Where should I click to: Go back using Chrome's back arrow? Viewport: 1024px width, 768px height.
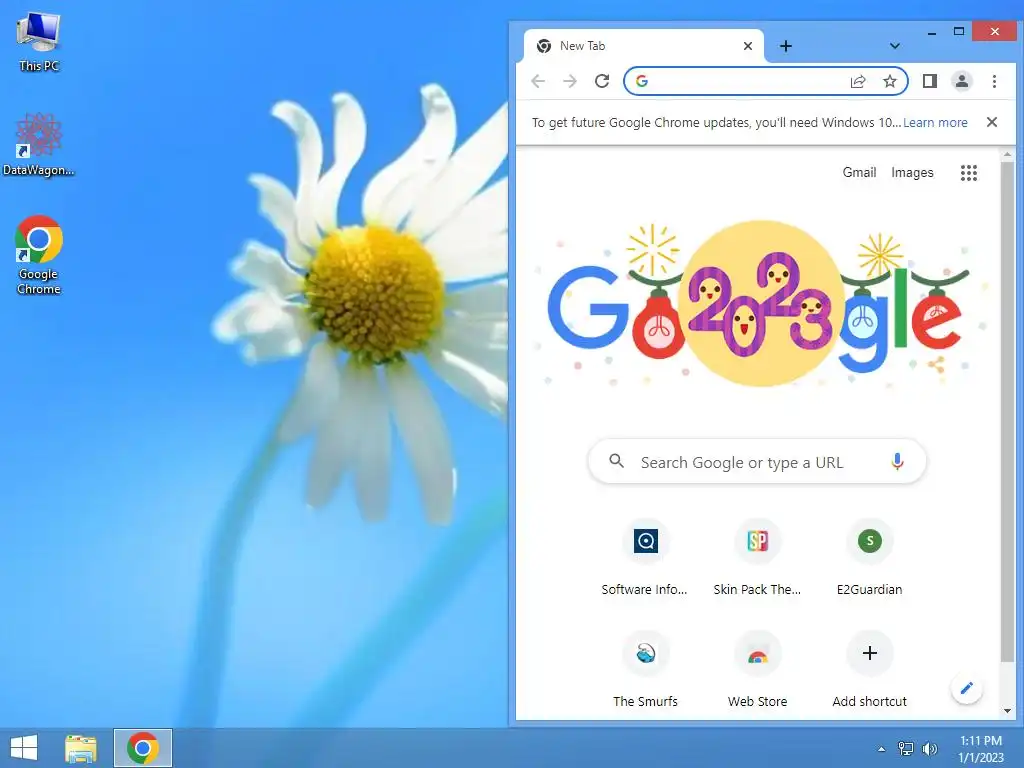click(538, 81)
